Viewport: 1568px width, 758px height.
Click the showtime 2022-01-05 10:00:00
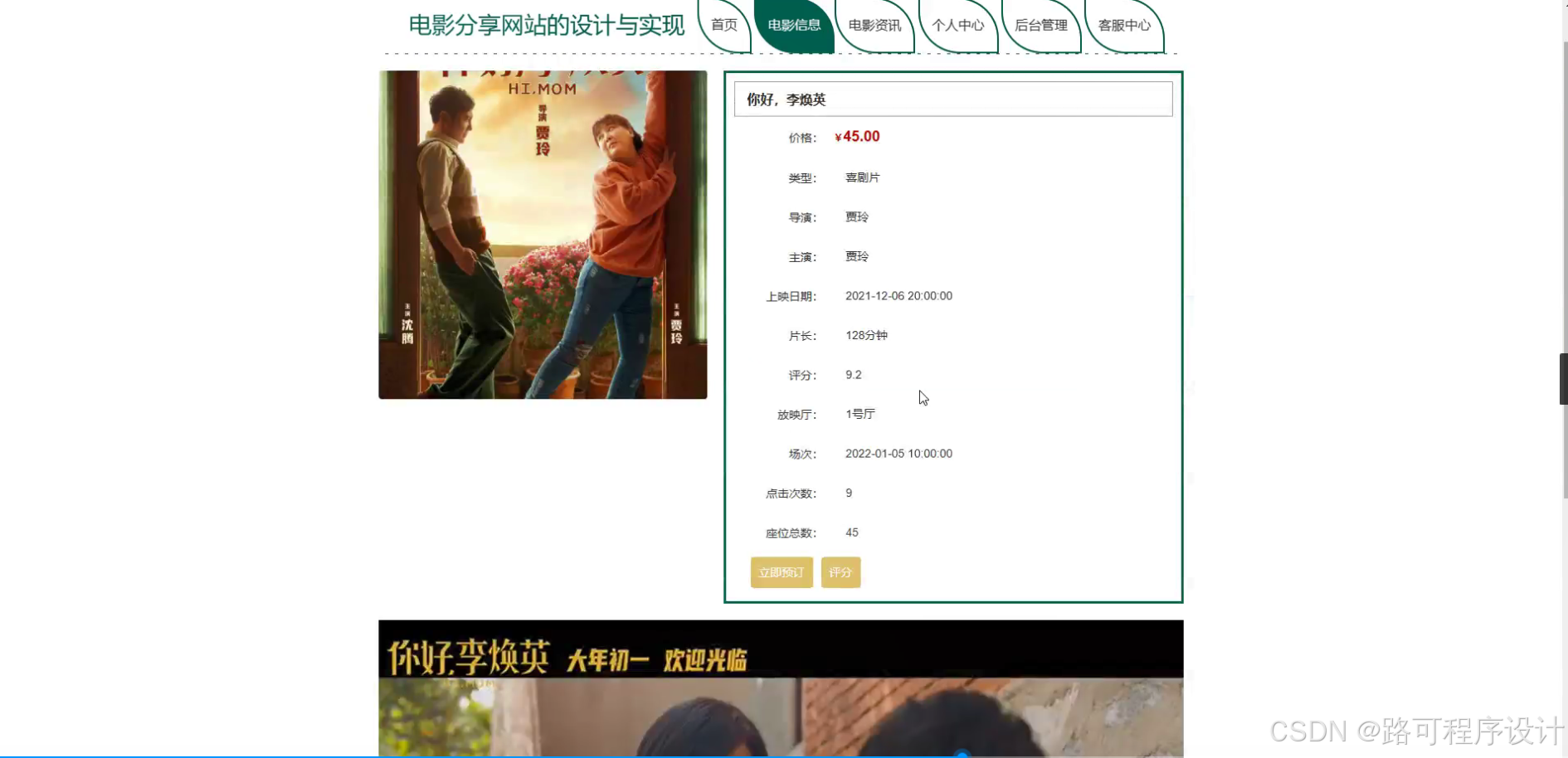coord(898,454)
